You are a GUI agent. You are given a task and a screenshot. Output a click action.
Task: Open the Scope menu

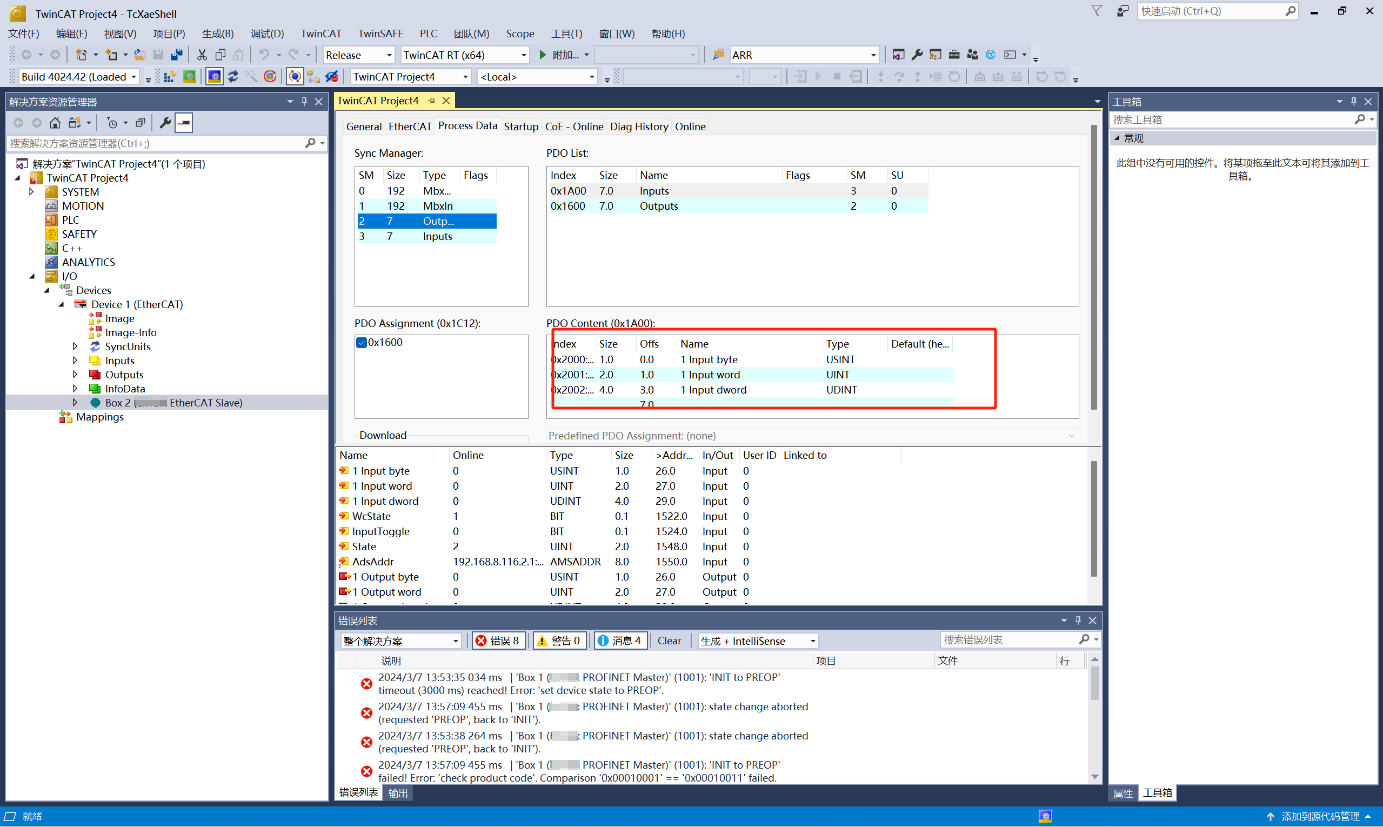click(x=520, y=33)
